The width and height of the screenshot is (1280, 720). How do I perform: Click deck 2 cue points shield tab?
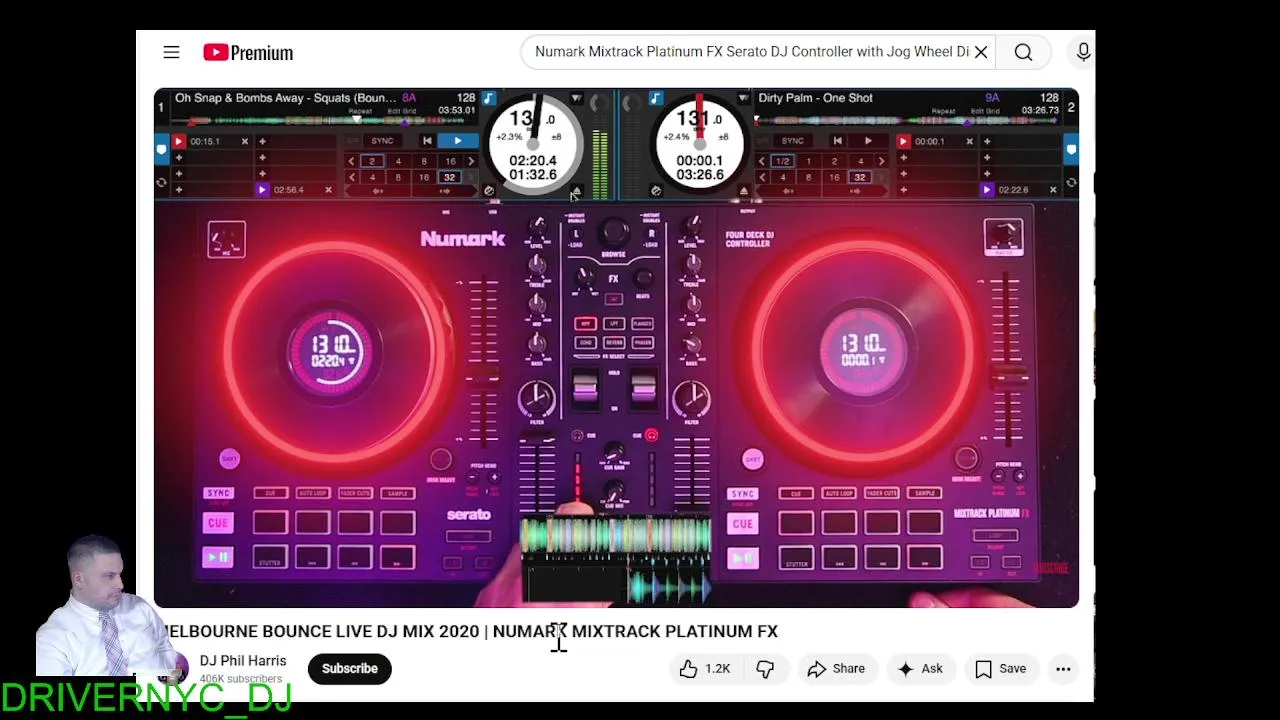coord(1071,149)
